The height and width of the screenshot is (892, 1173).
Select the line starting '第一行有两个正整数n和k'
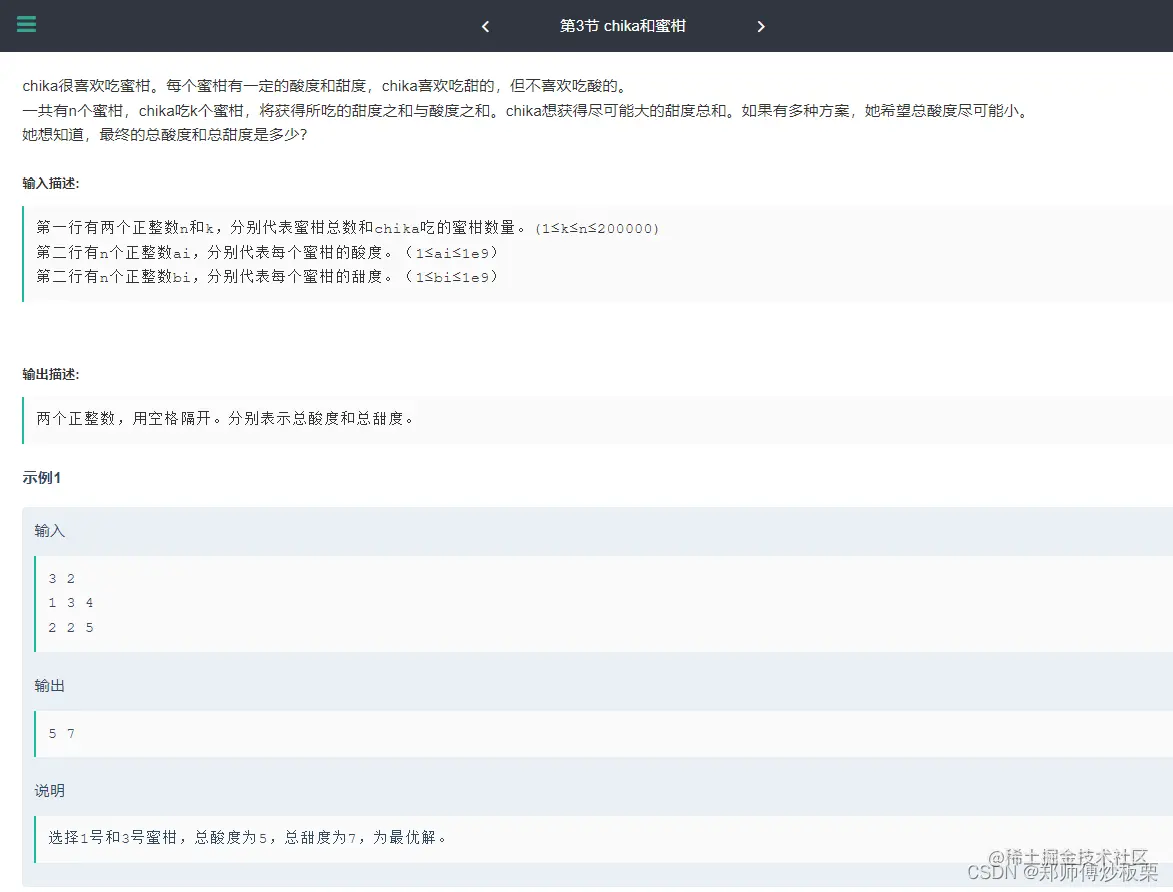348,227
